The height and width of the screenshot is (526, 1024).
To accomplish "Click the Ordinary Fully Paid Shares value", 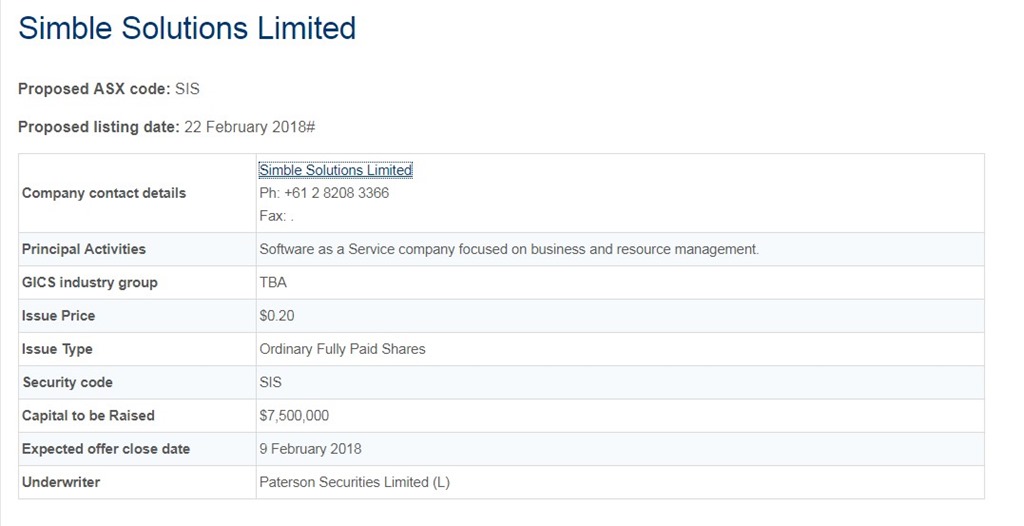I will [x=342, y=350].
